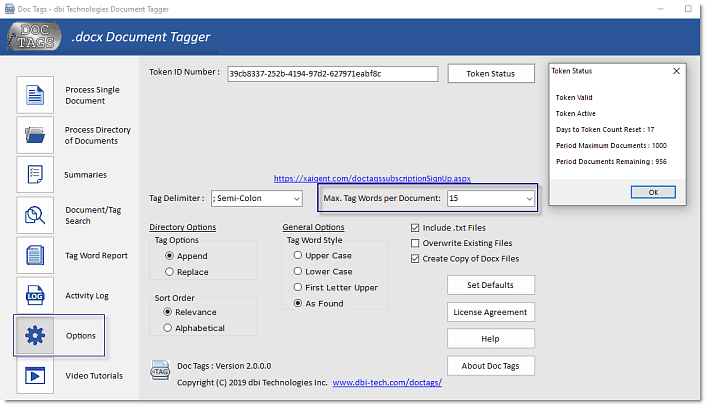Click 'Period Maximum Documents : 1000' text
The height and width of the screenshot is (406, 706).
tap(611, 146)
